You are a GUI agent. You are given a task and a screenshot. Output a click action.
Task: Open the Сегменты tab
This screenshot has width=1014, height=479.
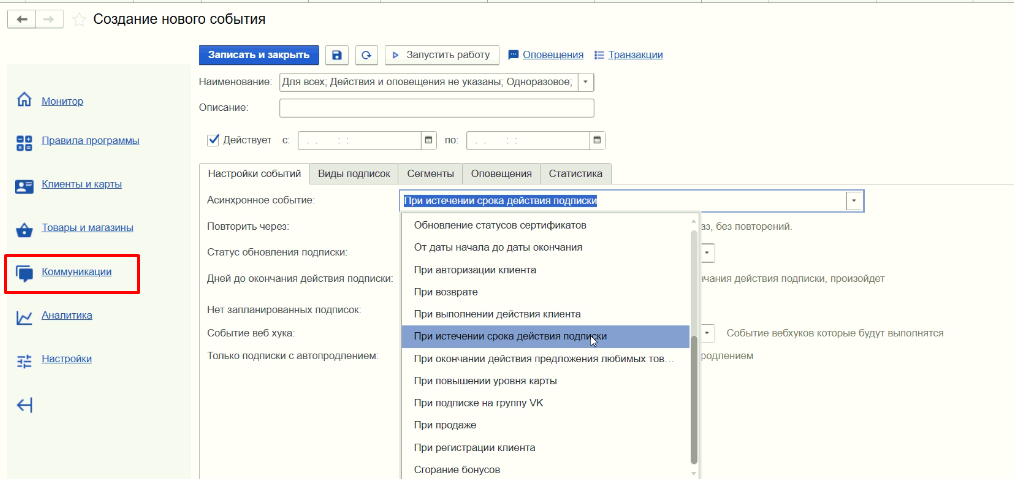pos(431,173)
